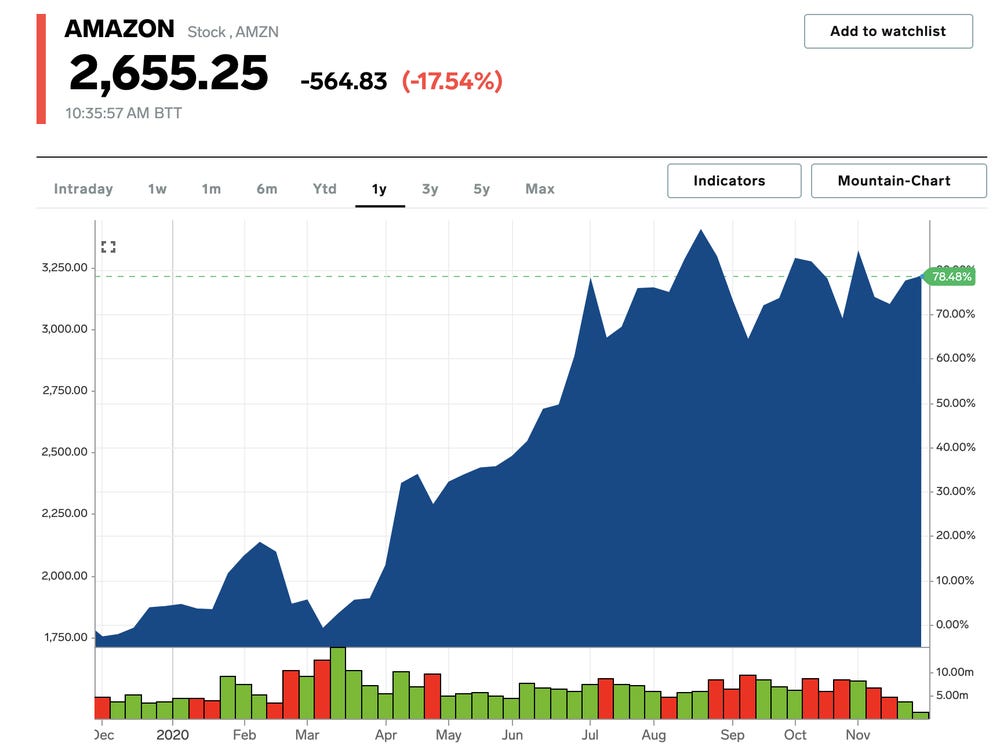Click the Jul x-axis label
1000x750 pixels.
[x=590, y=735]
